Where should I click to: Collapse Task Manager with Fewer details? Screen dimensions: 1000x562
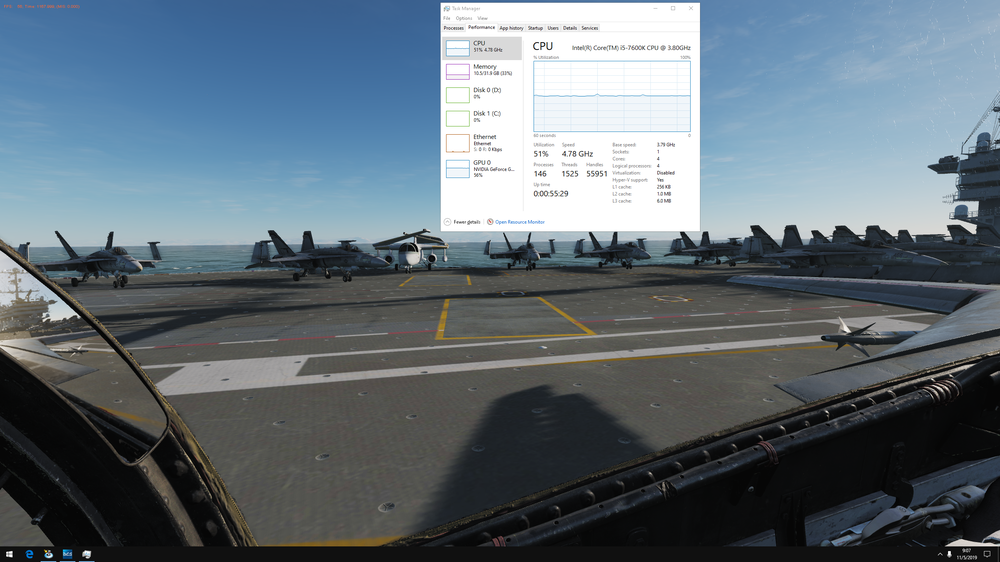462,222
